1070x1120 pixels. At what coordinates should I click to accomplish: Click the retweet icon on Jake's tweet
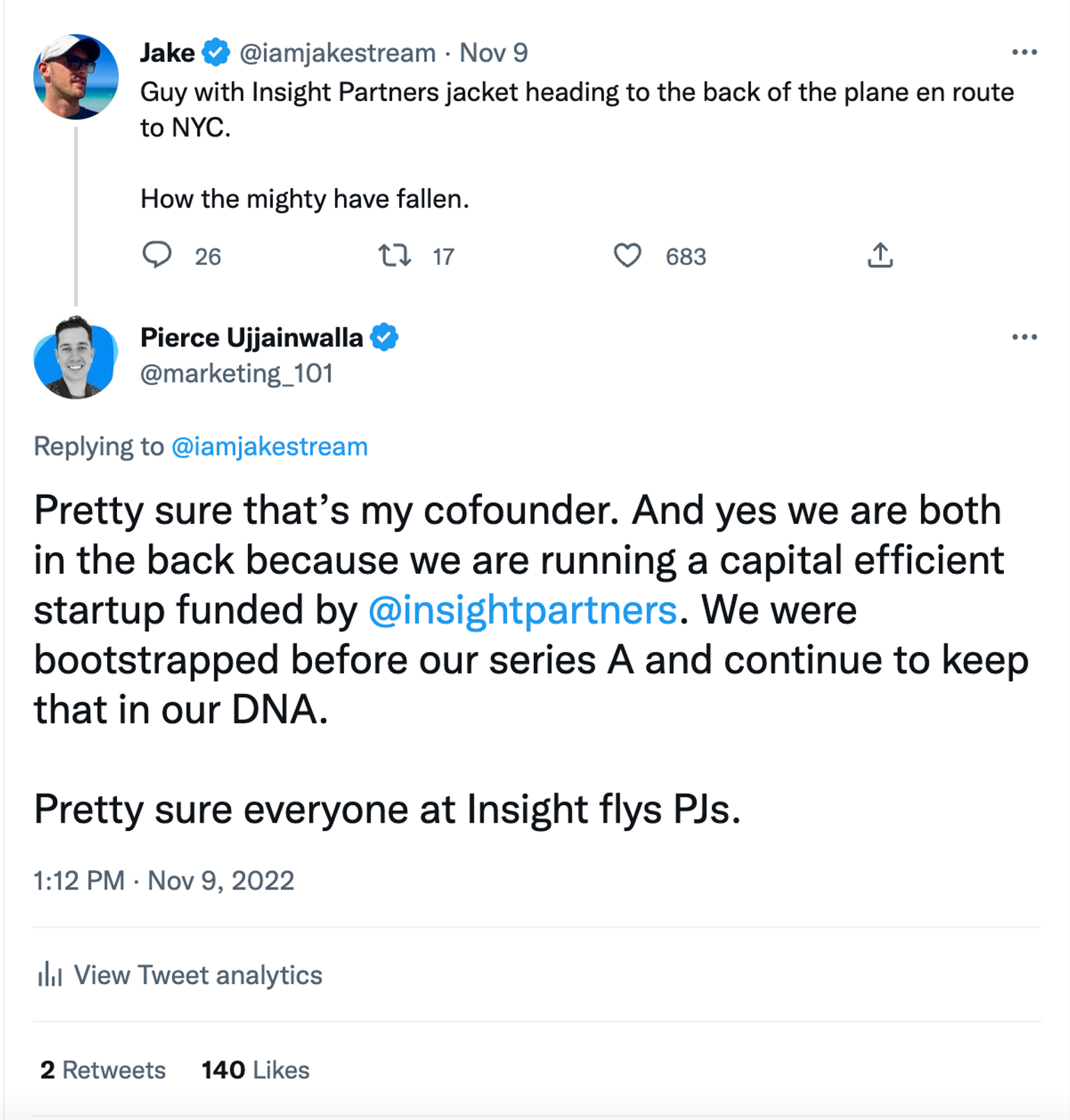coord(394,256)
